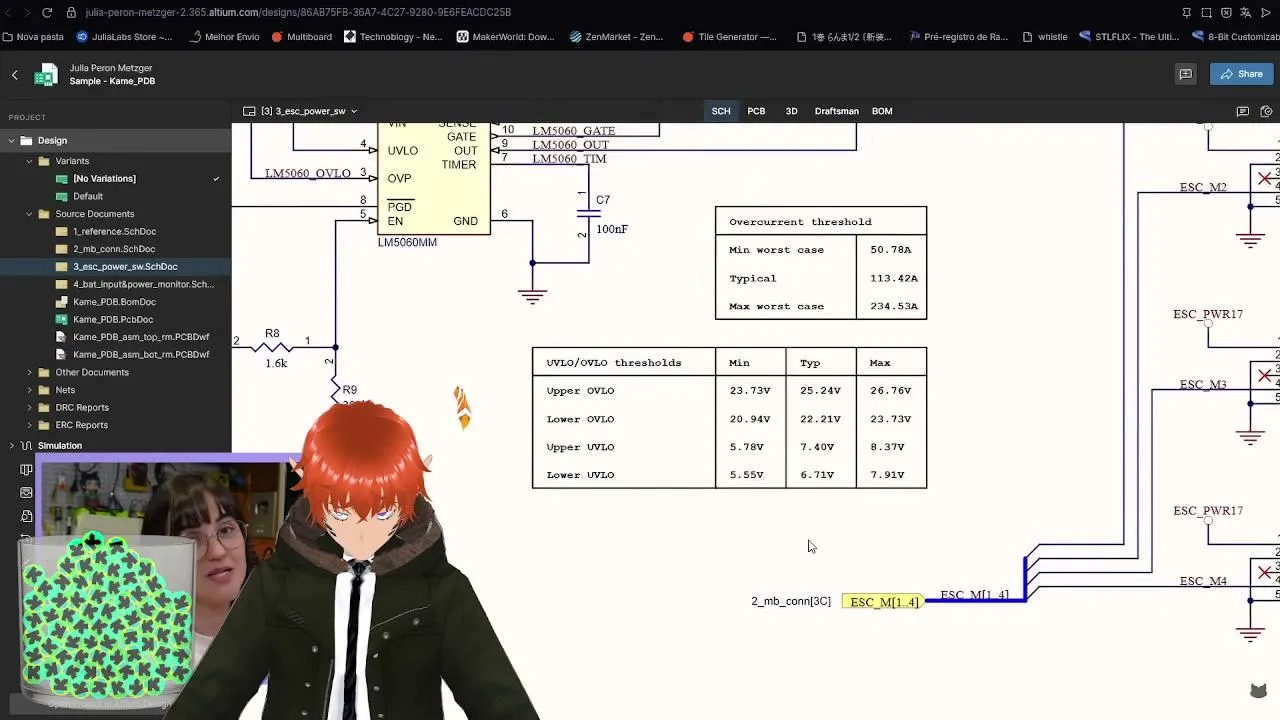
Task: Click the browser address bar URL
Action: 298,13
